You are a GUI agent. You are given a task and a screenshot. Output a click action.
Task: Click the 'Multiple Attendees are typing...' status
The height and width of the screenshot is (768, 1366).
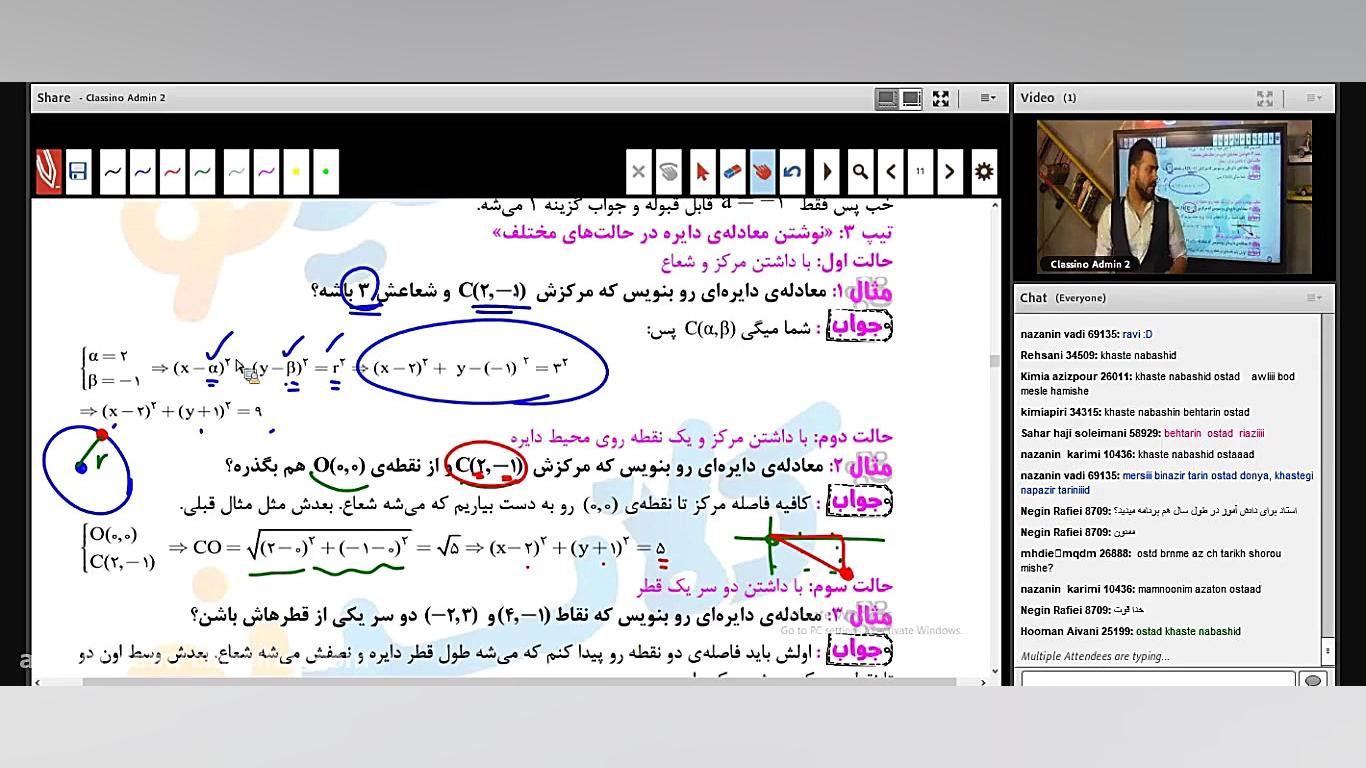pyautogui.click(x=1095, y=656)
